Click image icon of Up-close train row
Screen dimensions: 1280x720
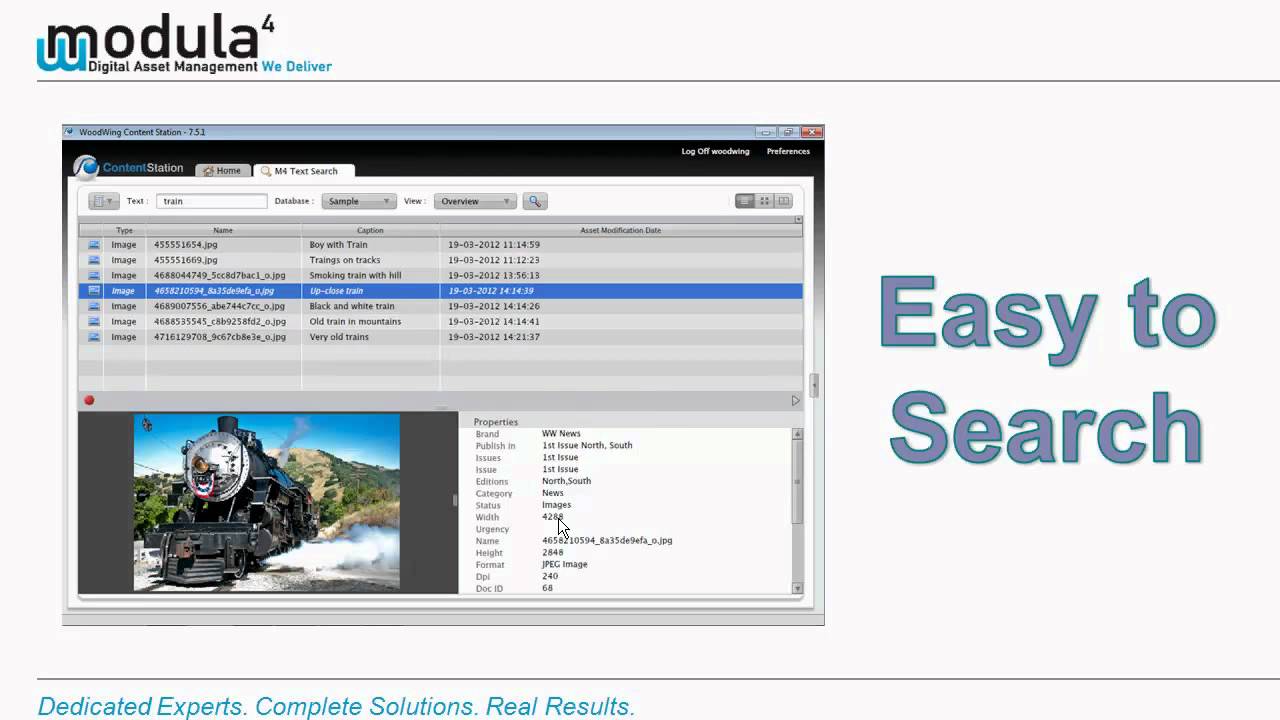pyautogui.click(x=94, y=291)
